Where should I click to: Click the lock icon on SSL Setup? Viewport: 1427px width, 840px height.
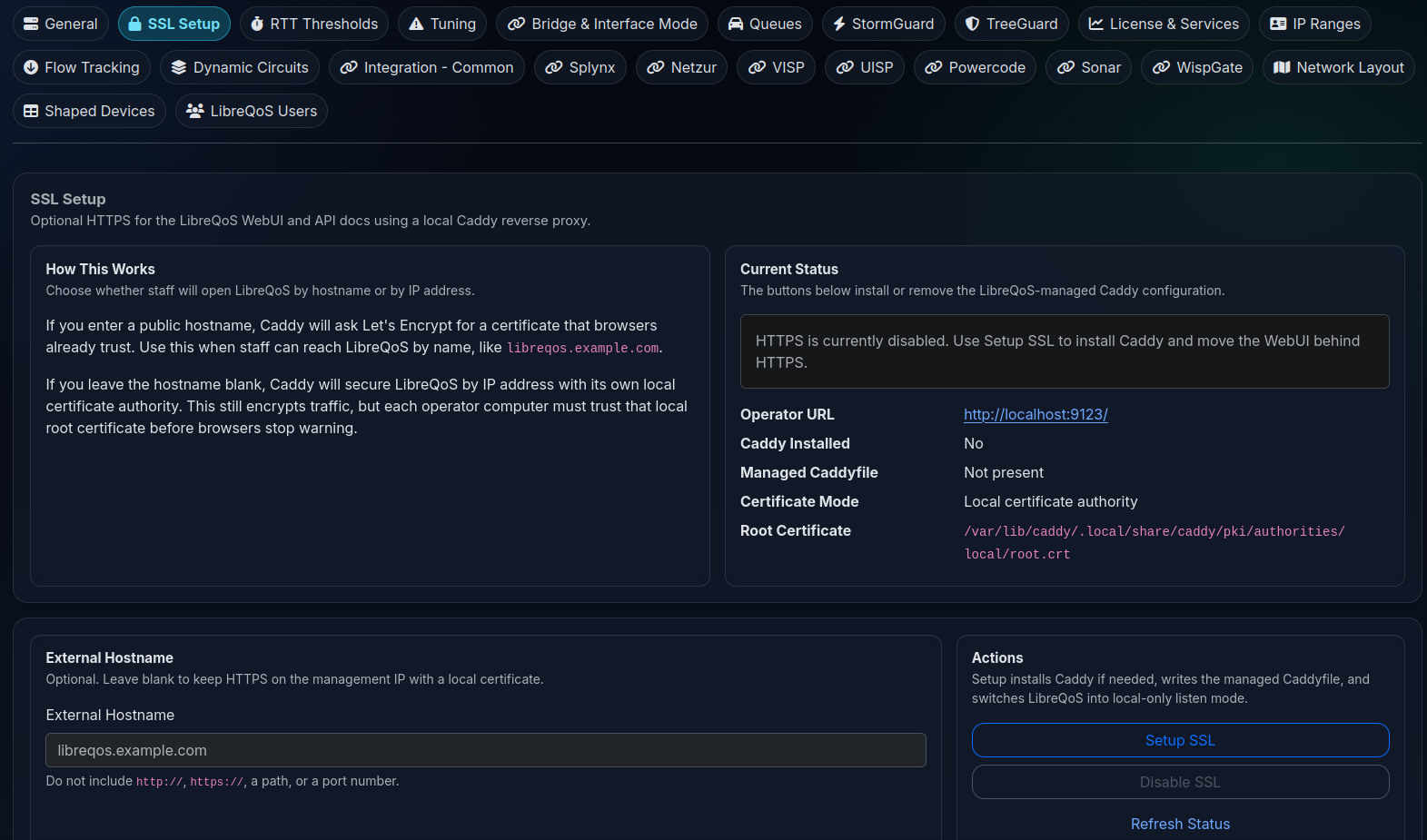click(x=134, y=24)
